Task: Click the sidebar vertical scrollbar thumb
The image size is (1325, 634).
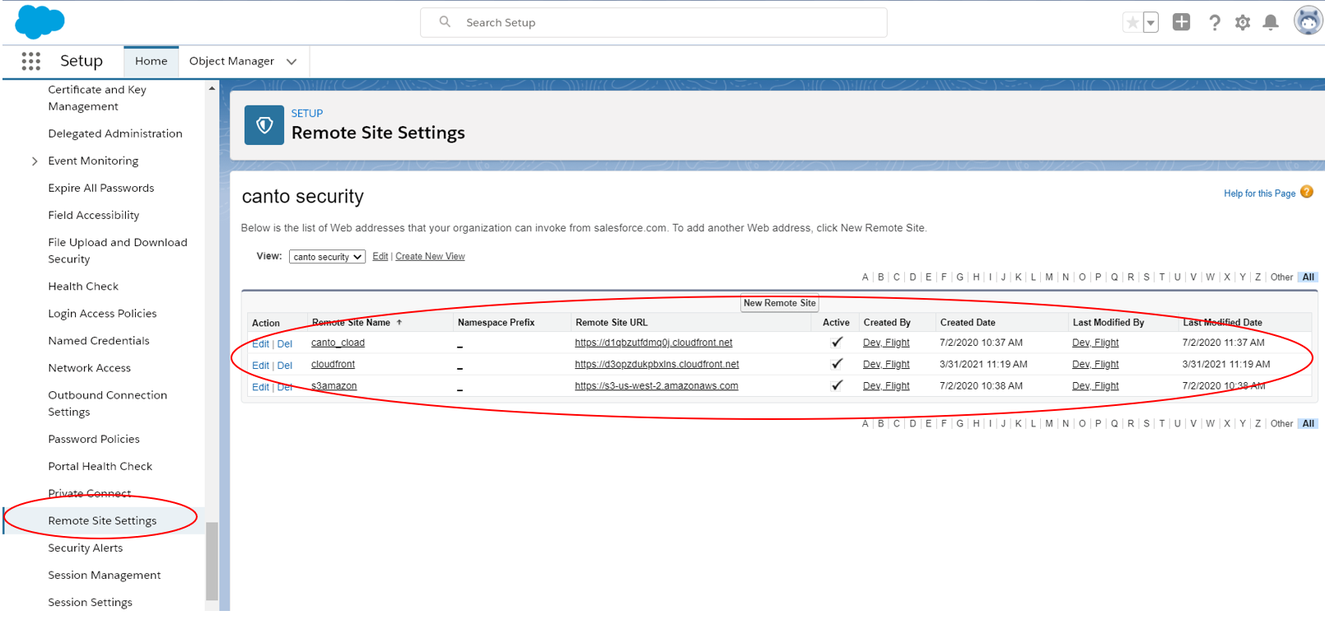Action: coord(212,562)
